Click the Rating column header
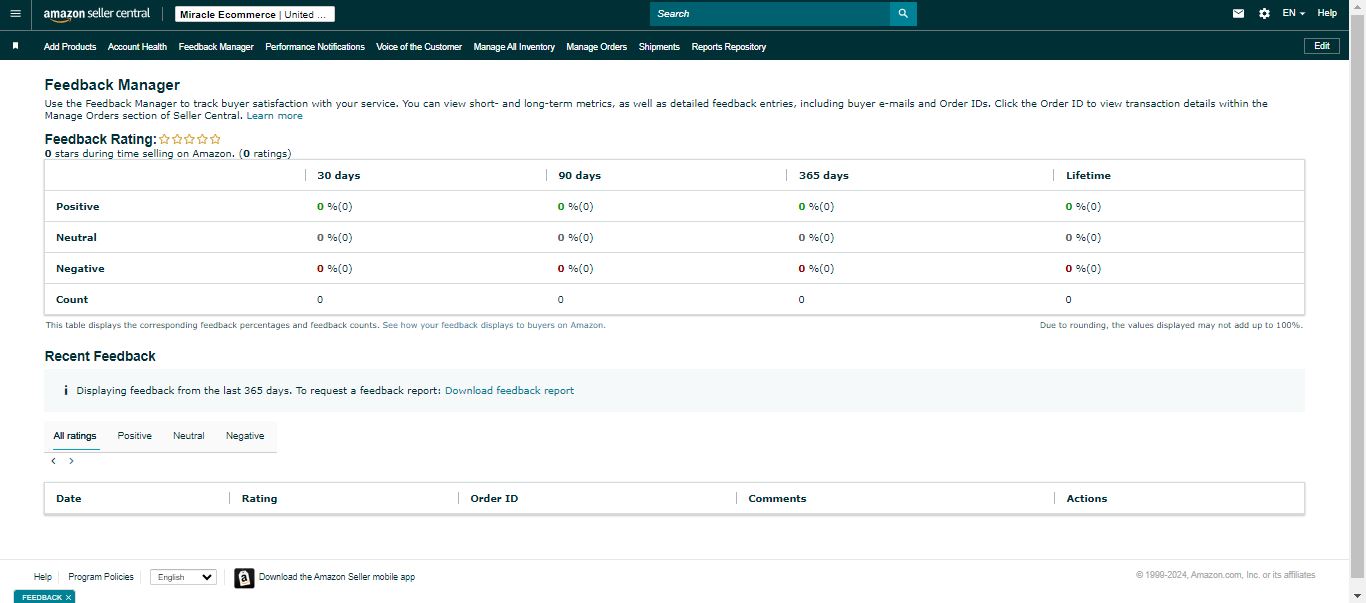The width and height of the screenshot is (1366, 603). pyautogui.click(x=259, y=498)
